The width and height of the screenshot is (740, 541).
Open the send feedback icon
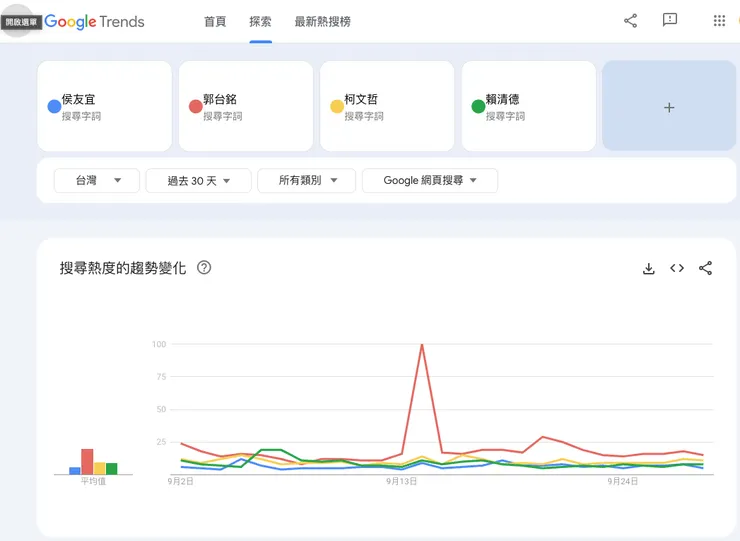point(670,20)
